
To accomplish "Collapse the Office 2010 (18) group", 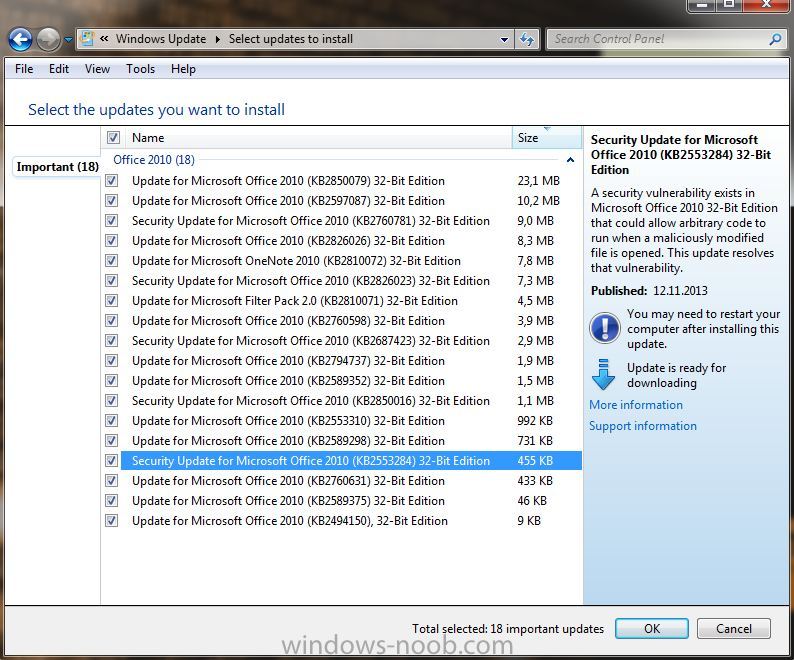I will (570, 160).
